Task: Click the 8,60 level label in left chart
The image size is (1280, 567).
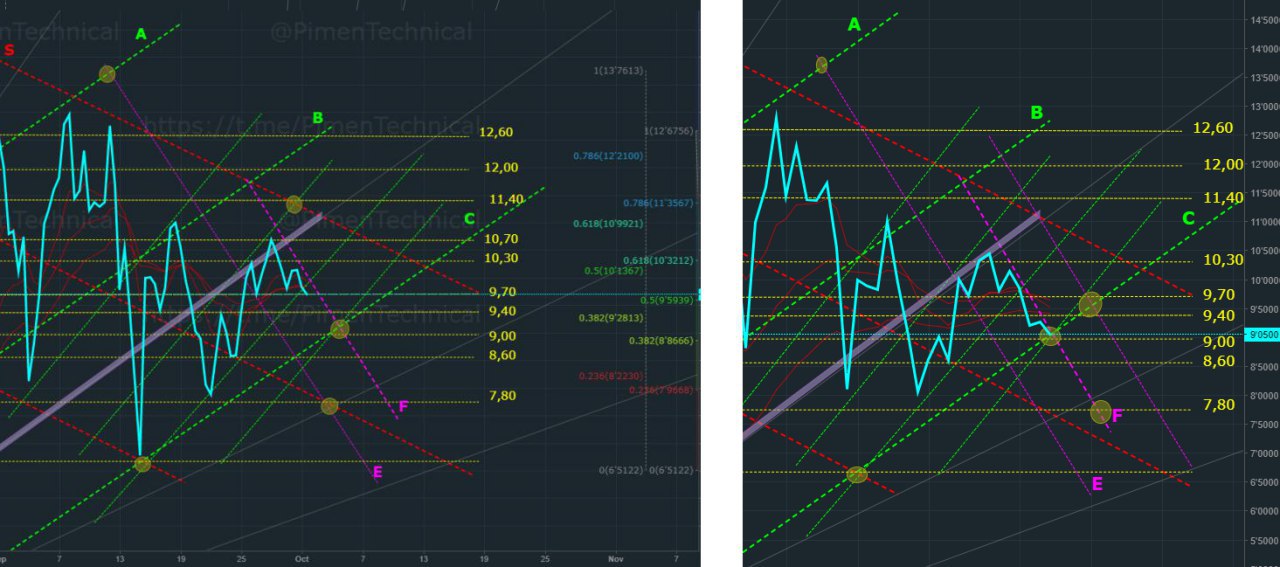Action: coord(503,355)
